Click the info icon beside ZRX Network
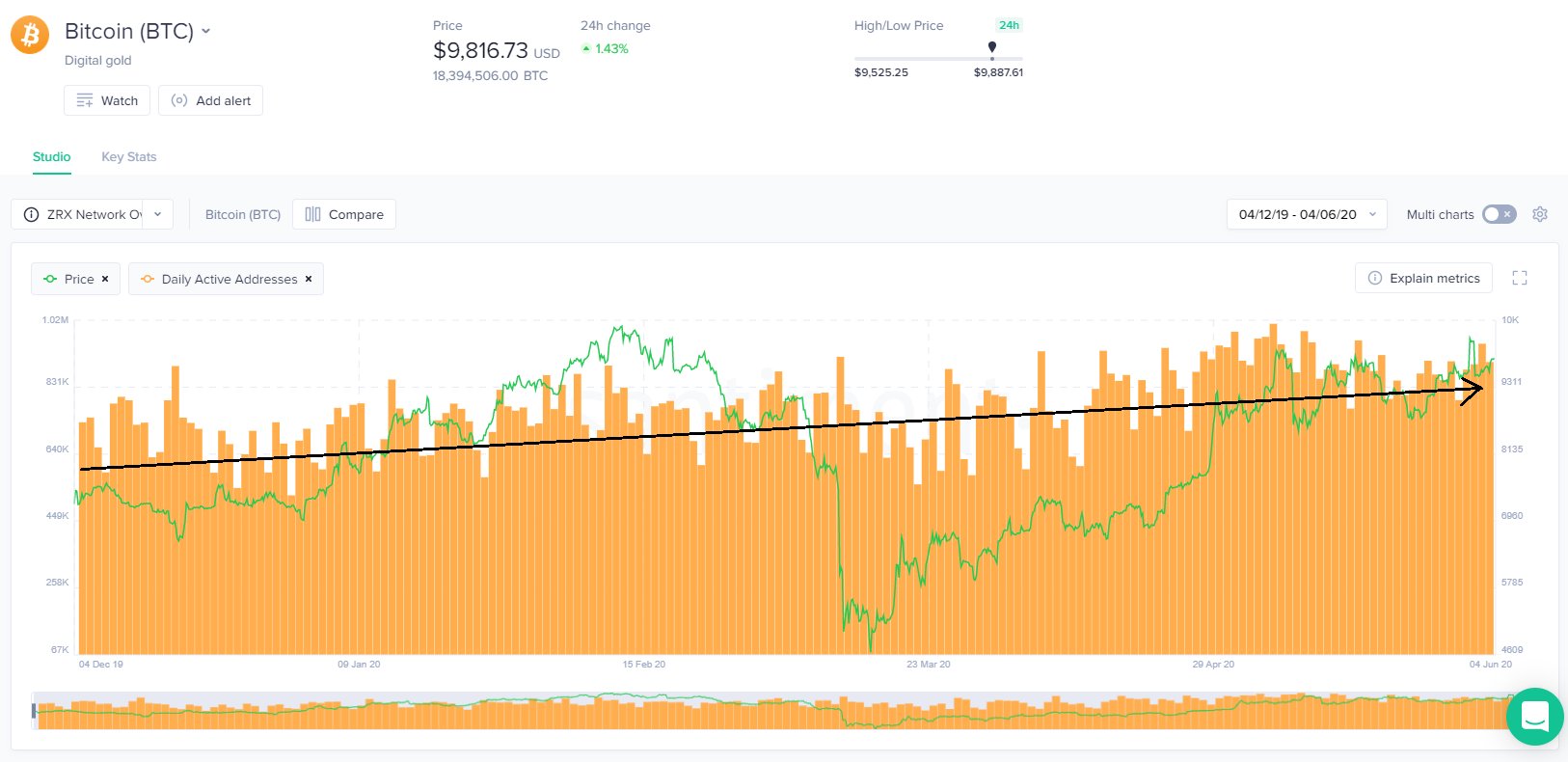The height and width of the screenshot is (762, 1568). 32,214
